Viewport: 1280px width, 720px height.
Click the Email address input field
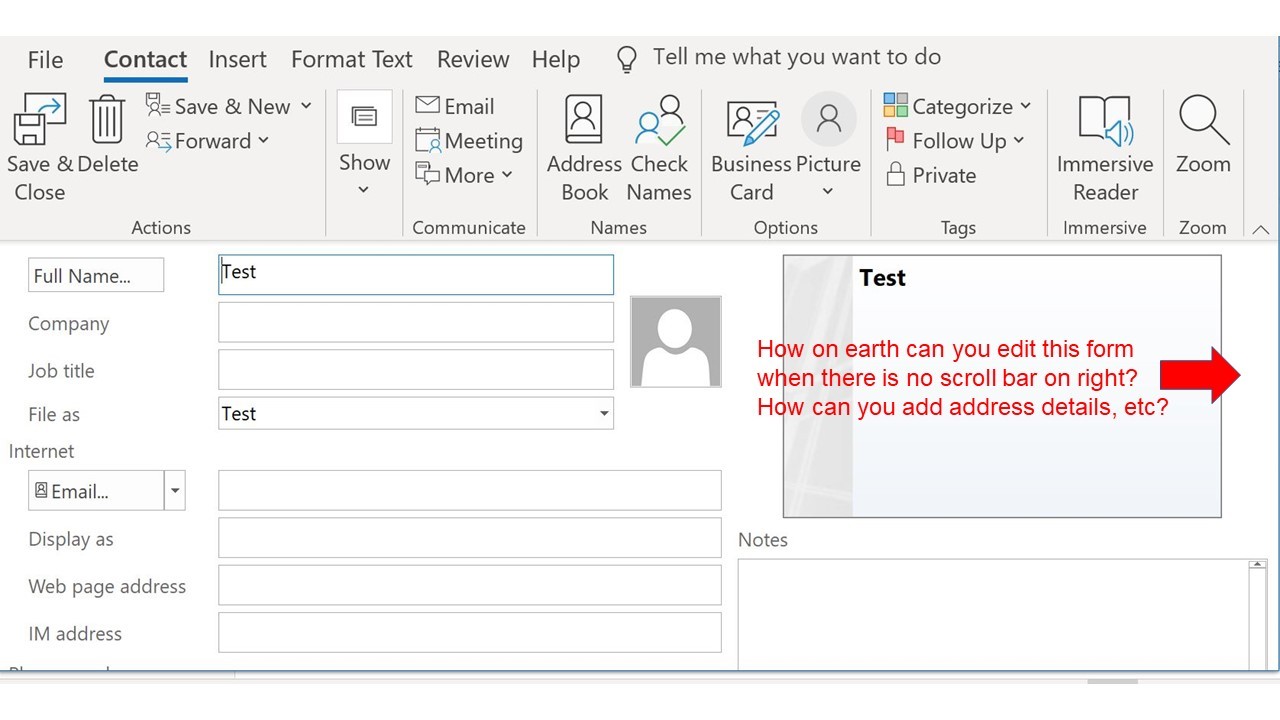click(x=470, y=491)
